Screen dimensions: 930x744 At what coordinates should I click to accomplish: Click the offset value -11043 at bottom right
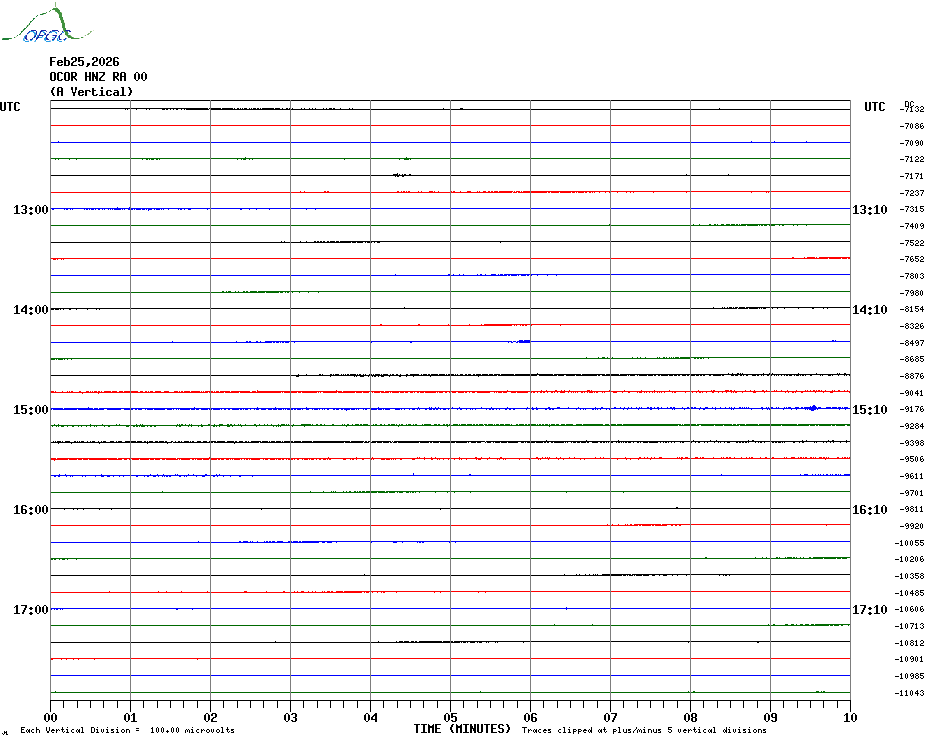tap(910, 693)
